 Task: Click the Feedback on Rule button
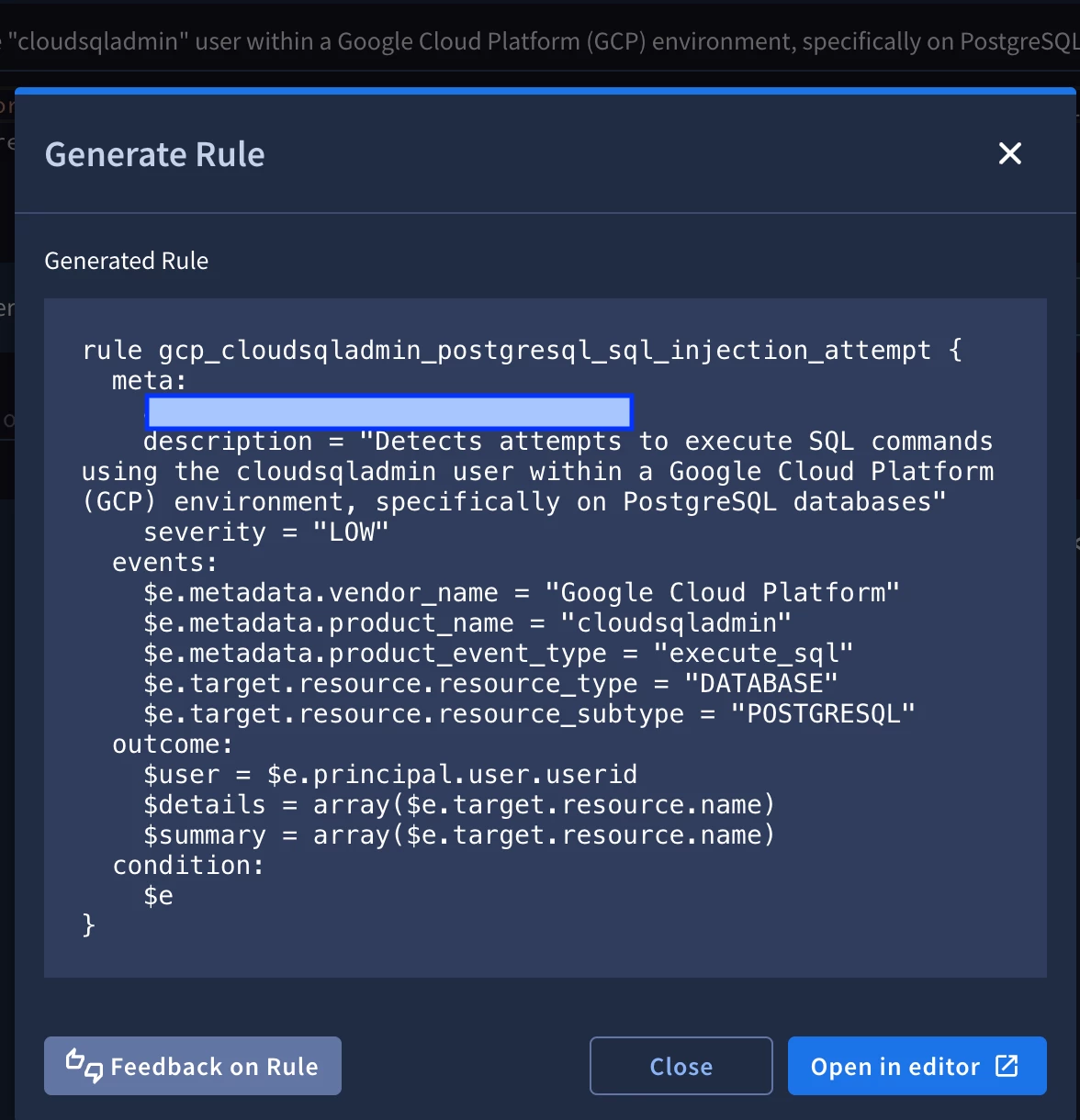[x=193, y=1066]
